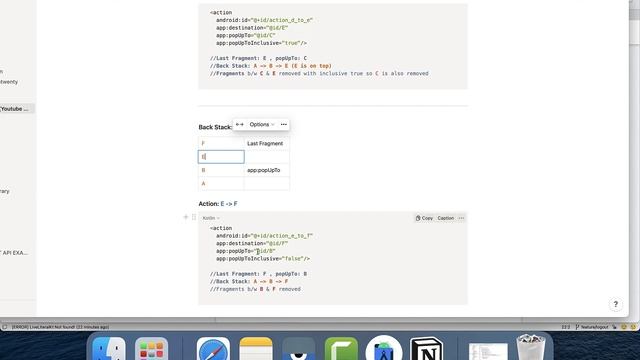Click comment 'Fragments b/w B & F removed'

(x=255, y=289)
